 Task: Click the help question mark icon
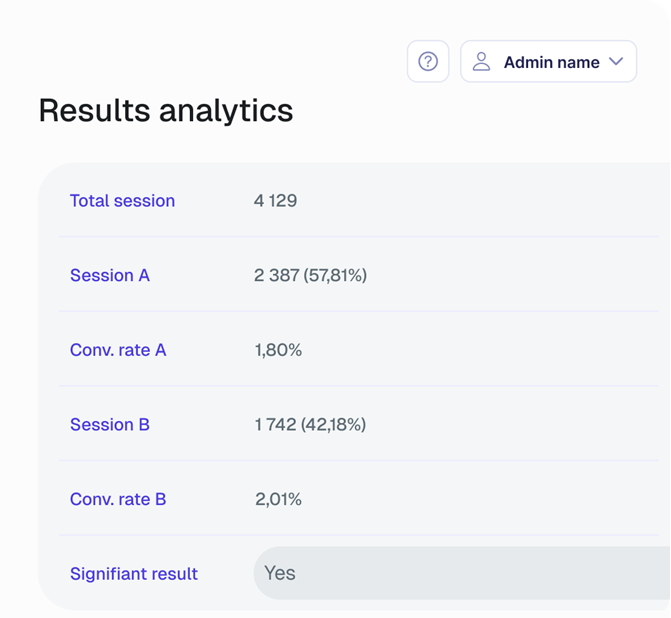coord(428,62)
